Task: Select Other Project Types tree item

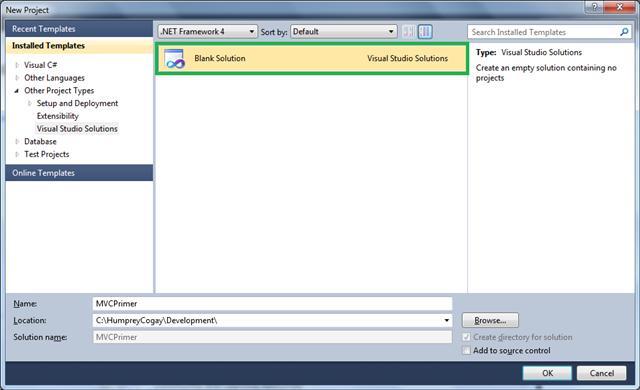Action: [59, 91]
